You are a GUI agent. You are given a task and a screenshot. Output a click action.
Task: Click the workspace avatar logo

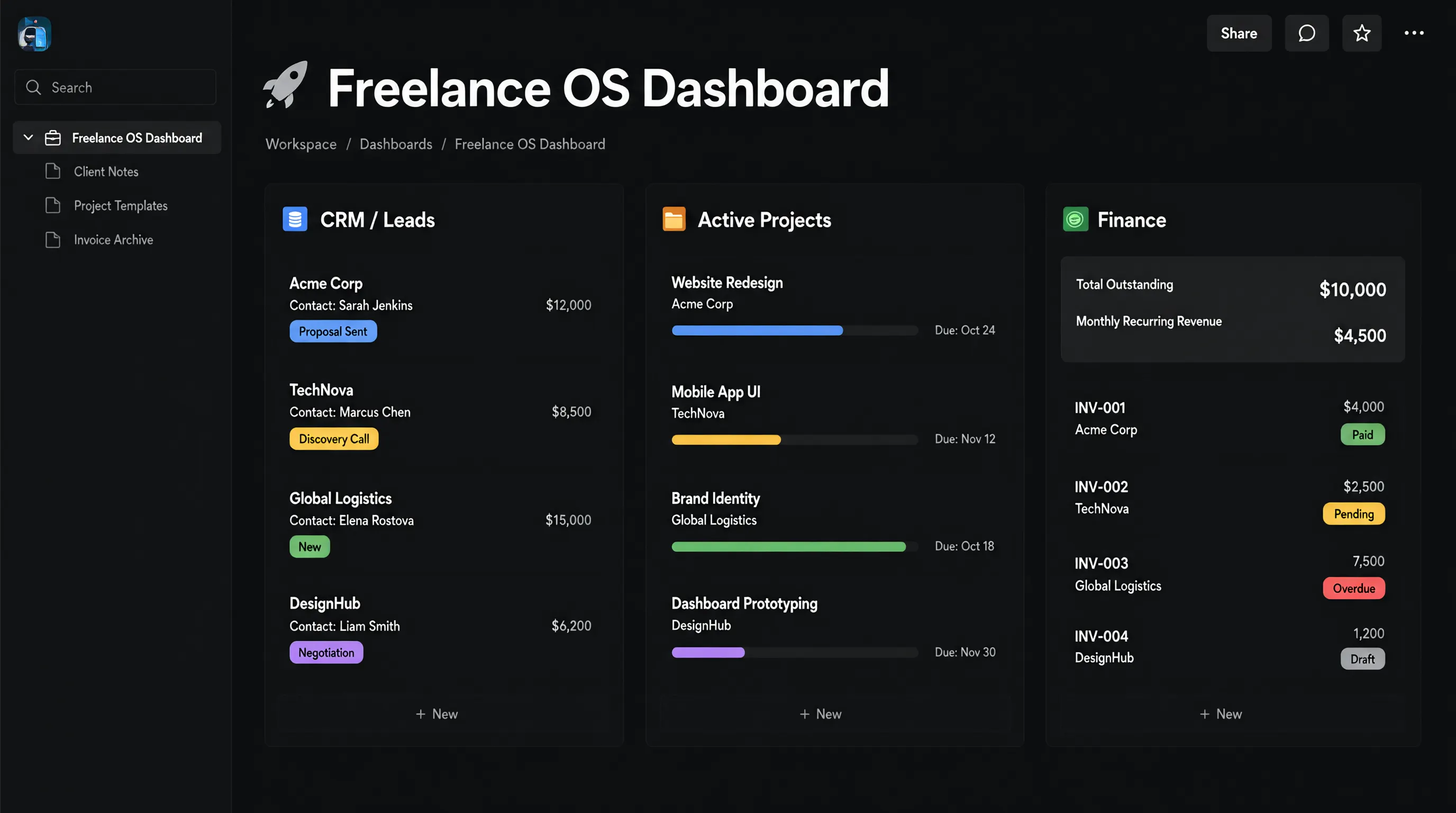34,34
